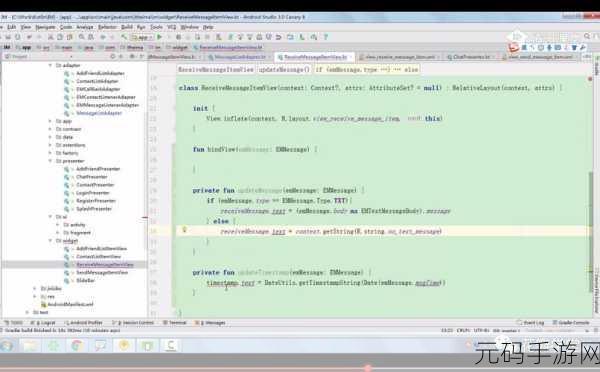The height and width of the screenshot is (372, 600).
Task: Click the widget segment in navigation bar
Action: point(179,47)
